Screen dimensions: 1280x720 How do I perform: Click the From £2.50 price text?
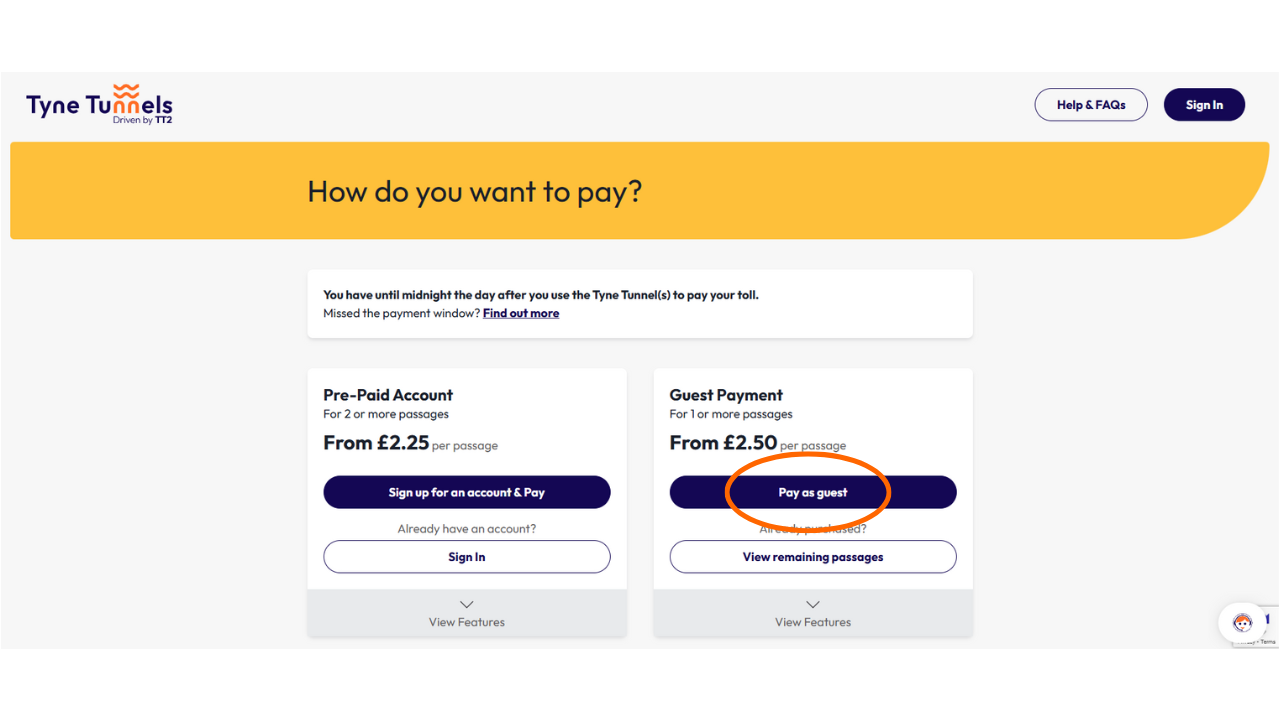point(723,443)
